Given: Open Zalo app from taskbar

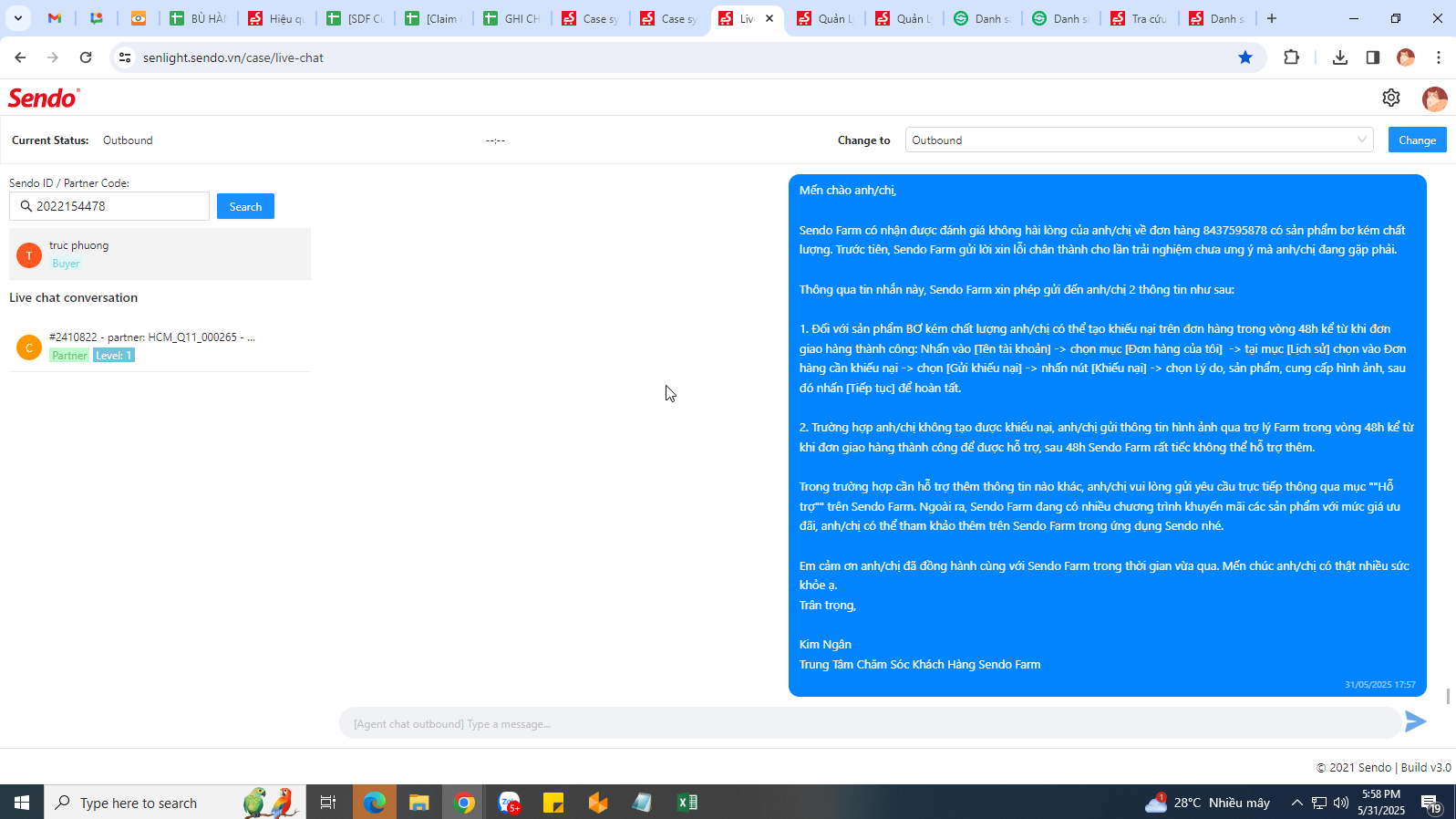Looking at the screenshot, I should (x=509, y=803).
